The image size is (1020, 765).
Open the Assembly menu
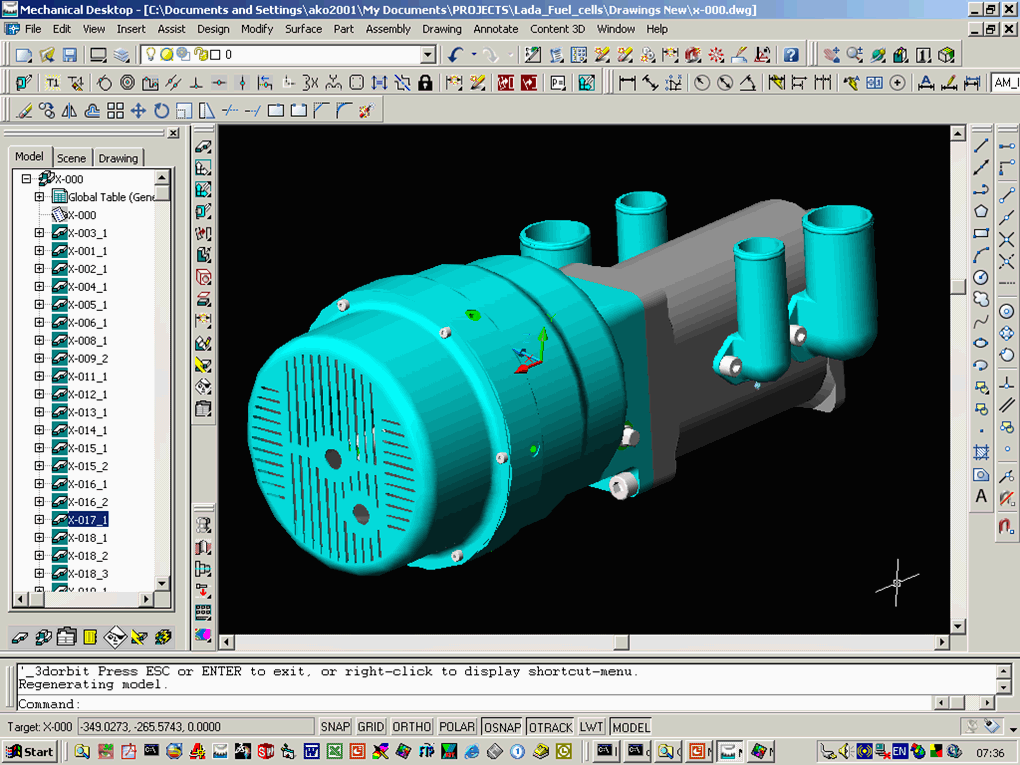(x=388, y=29)
